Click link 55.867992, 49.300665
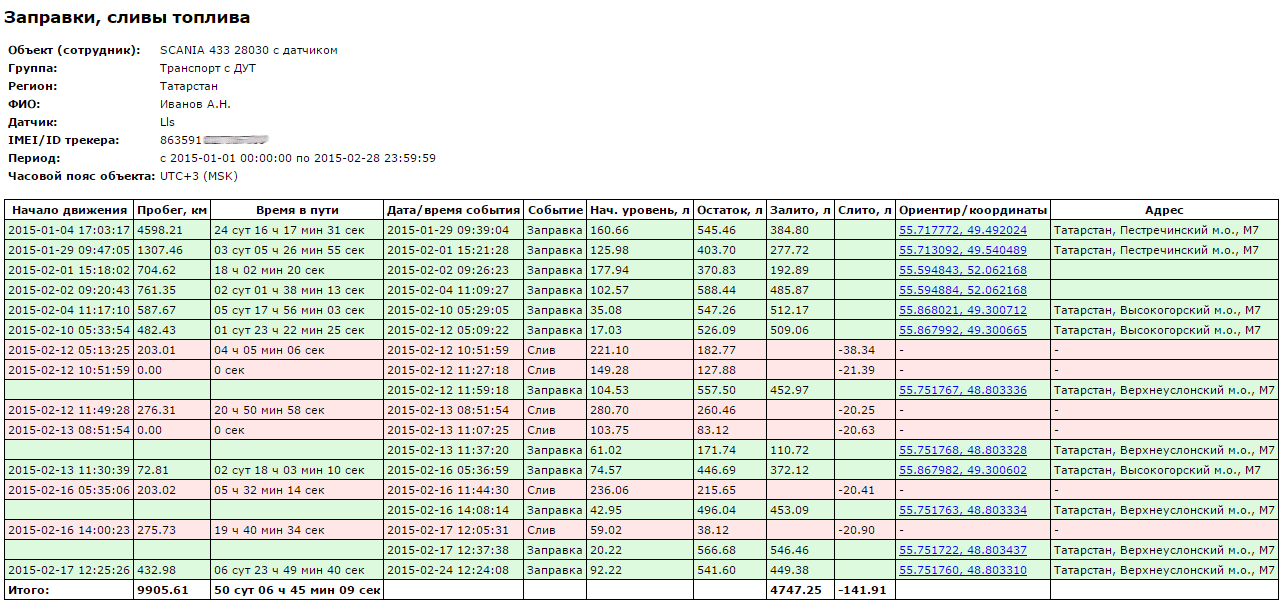 [962, 330]
